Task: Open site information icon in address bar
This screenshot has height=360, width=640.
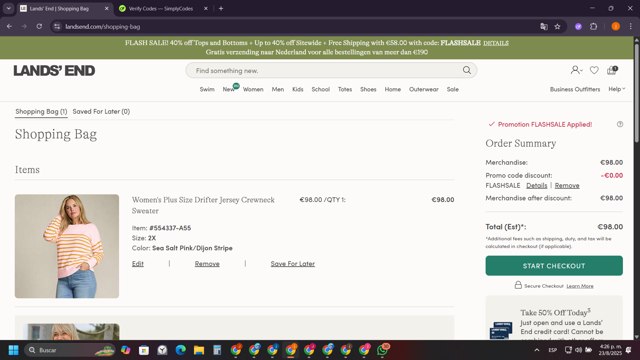Action: click(x=57, y=27)
